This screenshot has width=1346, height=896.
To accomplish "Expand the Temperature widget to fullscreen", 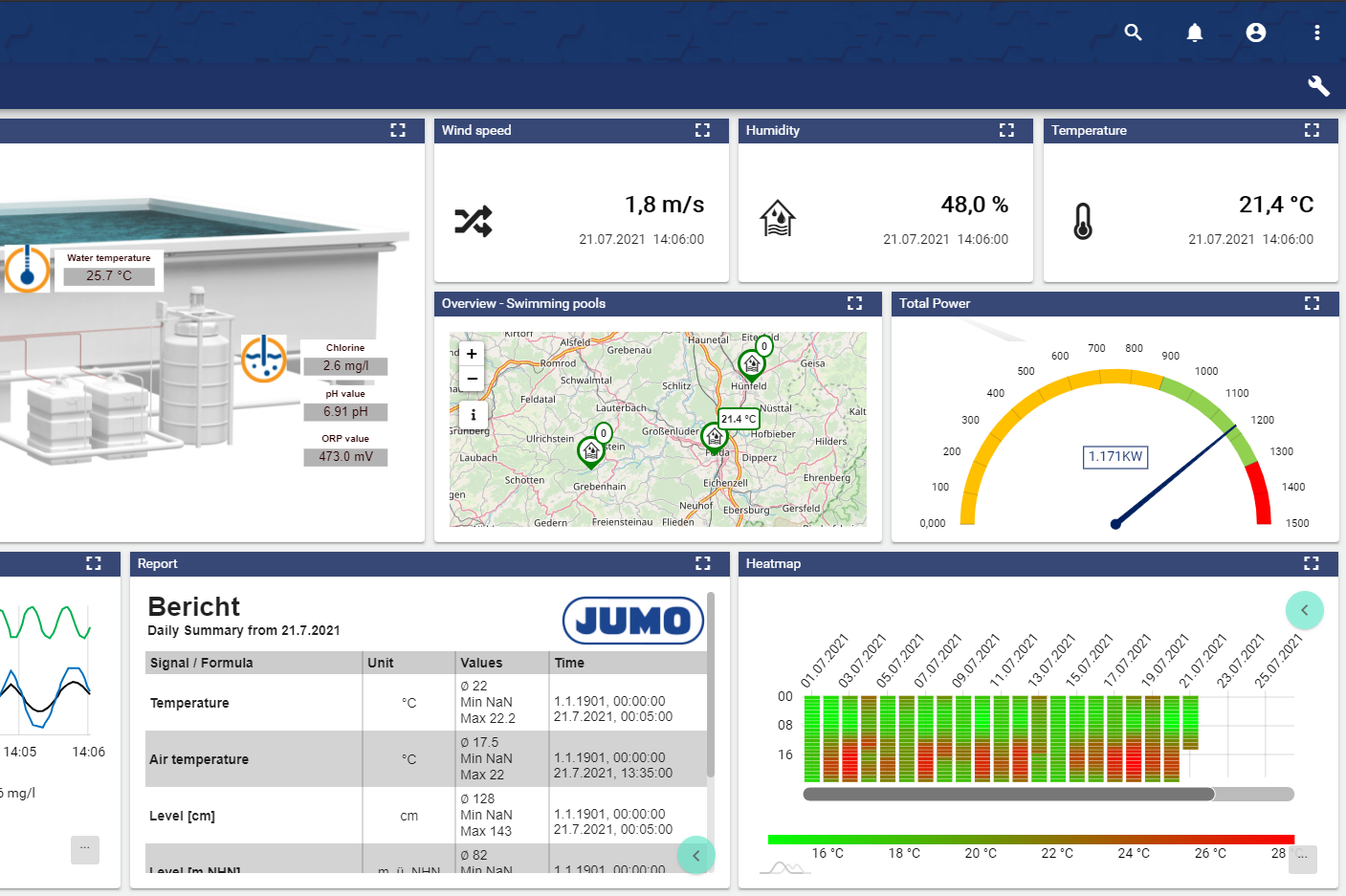I will coord(1312,130).
